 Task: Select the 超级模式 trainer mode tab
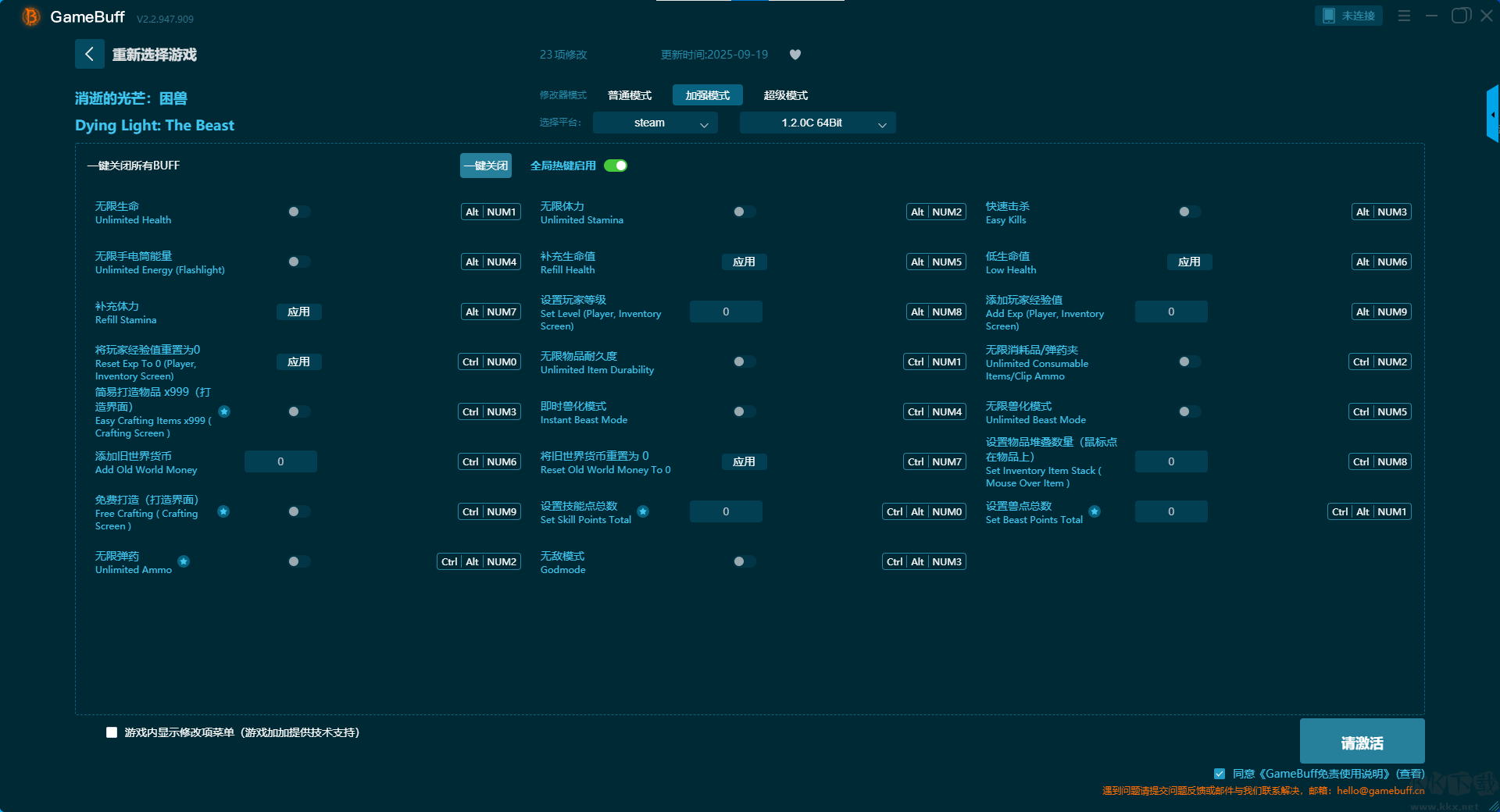tap(786, 95)
